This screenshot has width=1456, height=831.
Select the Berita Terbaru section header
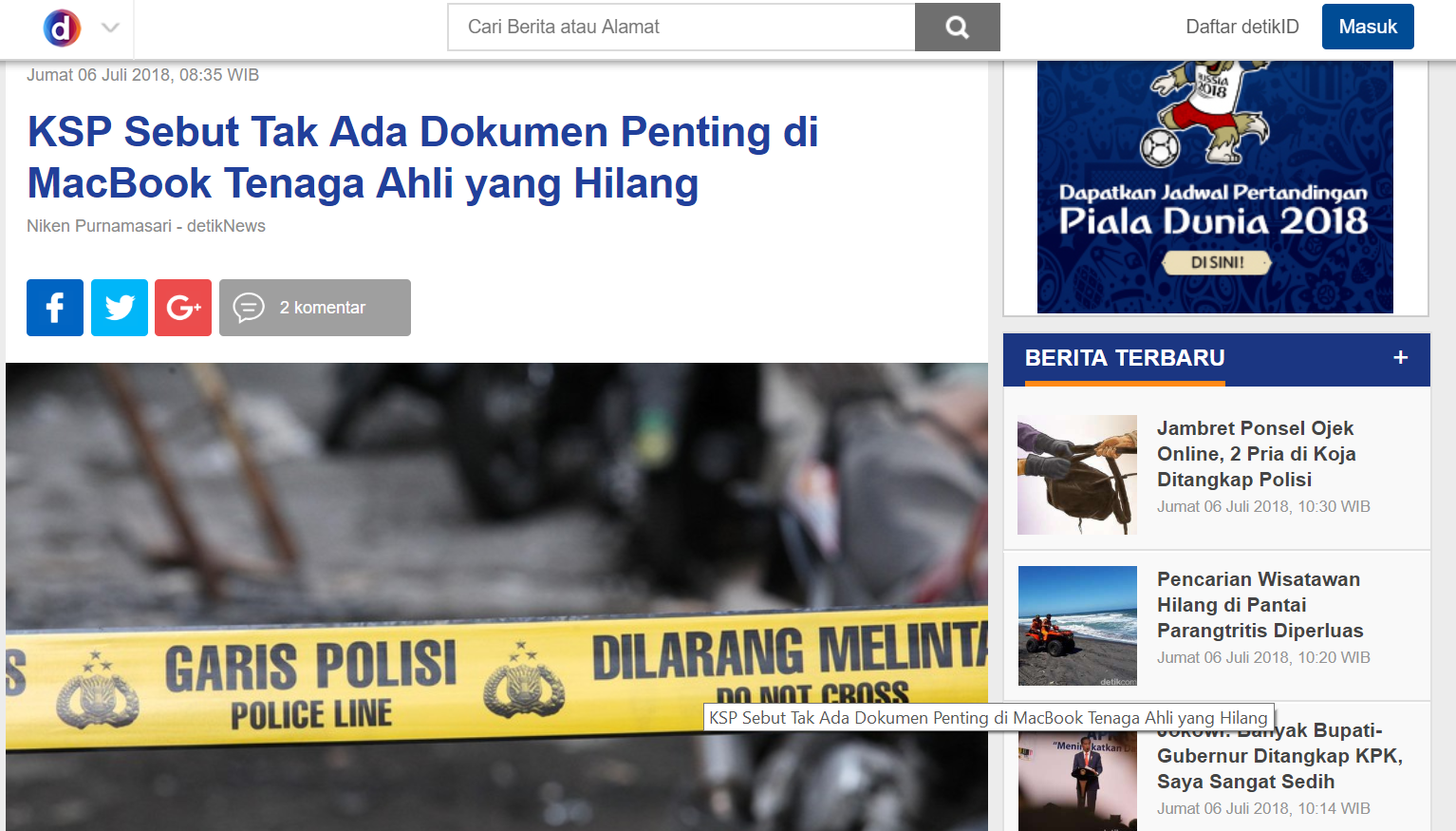click(x=1125, y=358)
